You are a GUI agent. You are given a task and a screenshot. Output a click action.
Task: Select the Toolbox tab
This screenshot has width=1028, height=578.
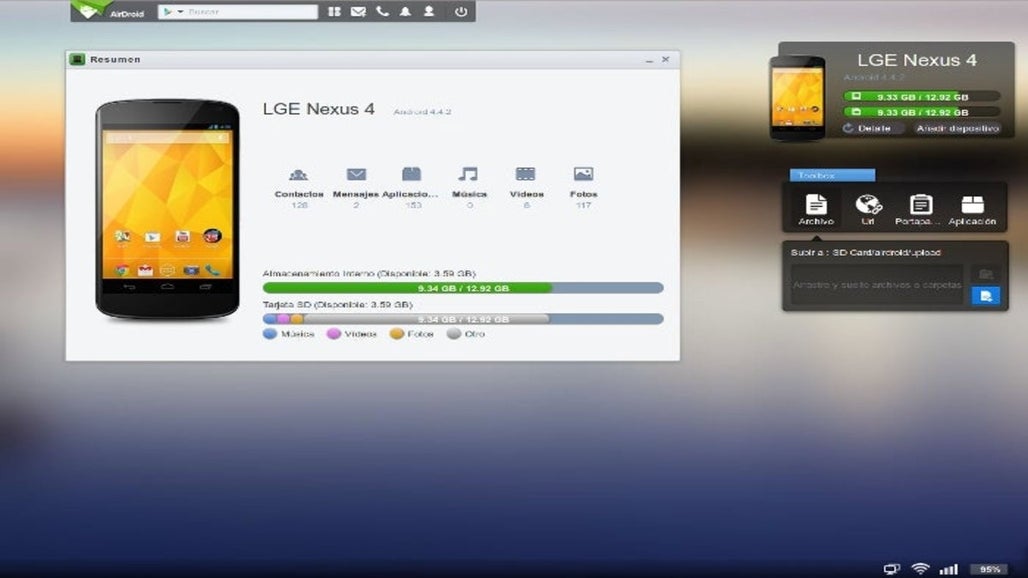[x=832, y=175]
